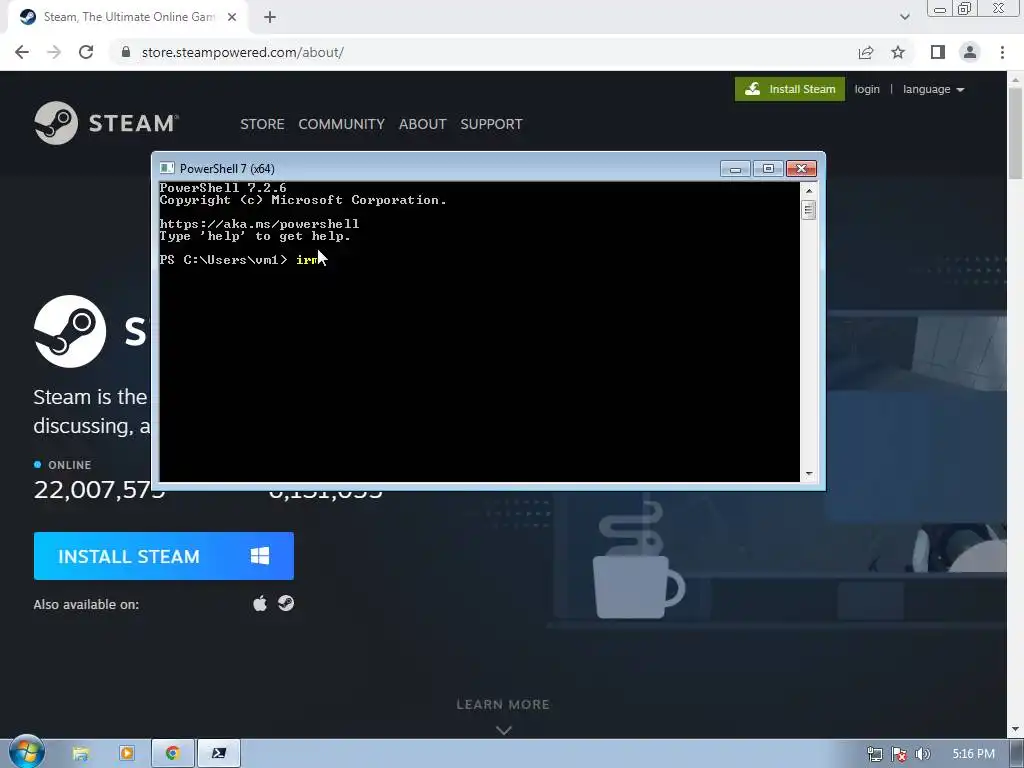This screenshot has height=768, width=1024.
Task: Select the Steam browser tab
Action: [x=127, y=17]
